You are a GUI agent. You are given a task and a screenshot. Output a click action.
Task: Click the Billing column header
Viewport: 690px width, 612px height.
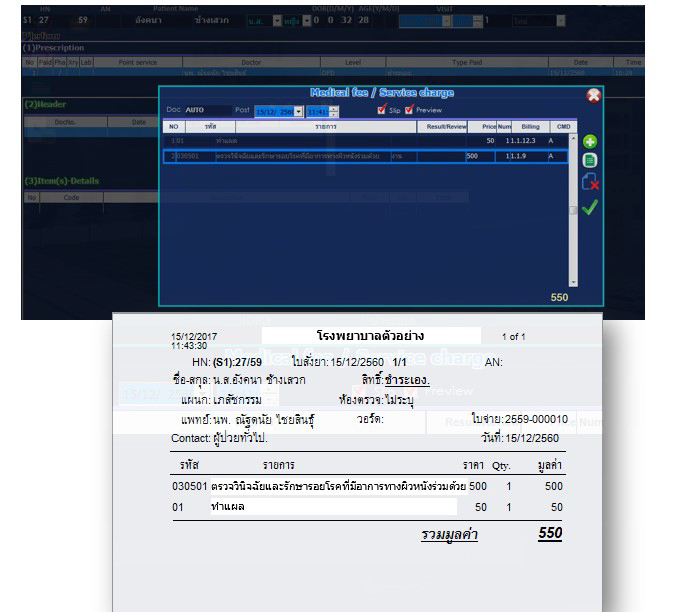pos(530,127)
